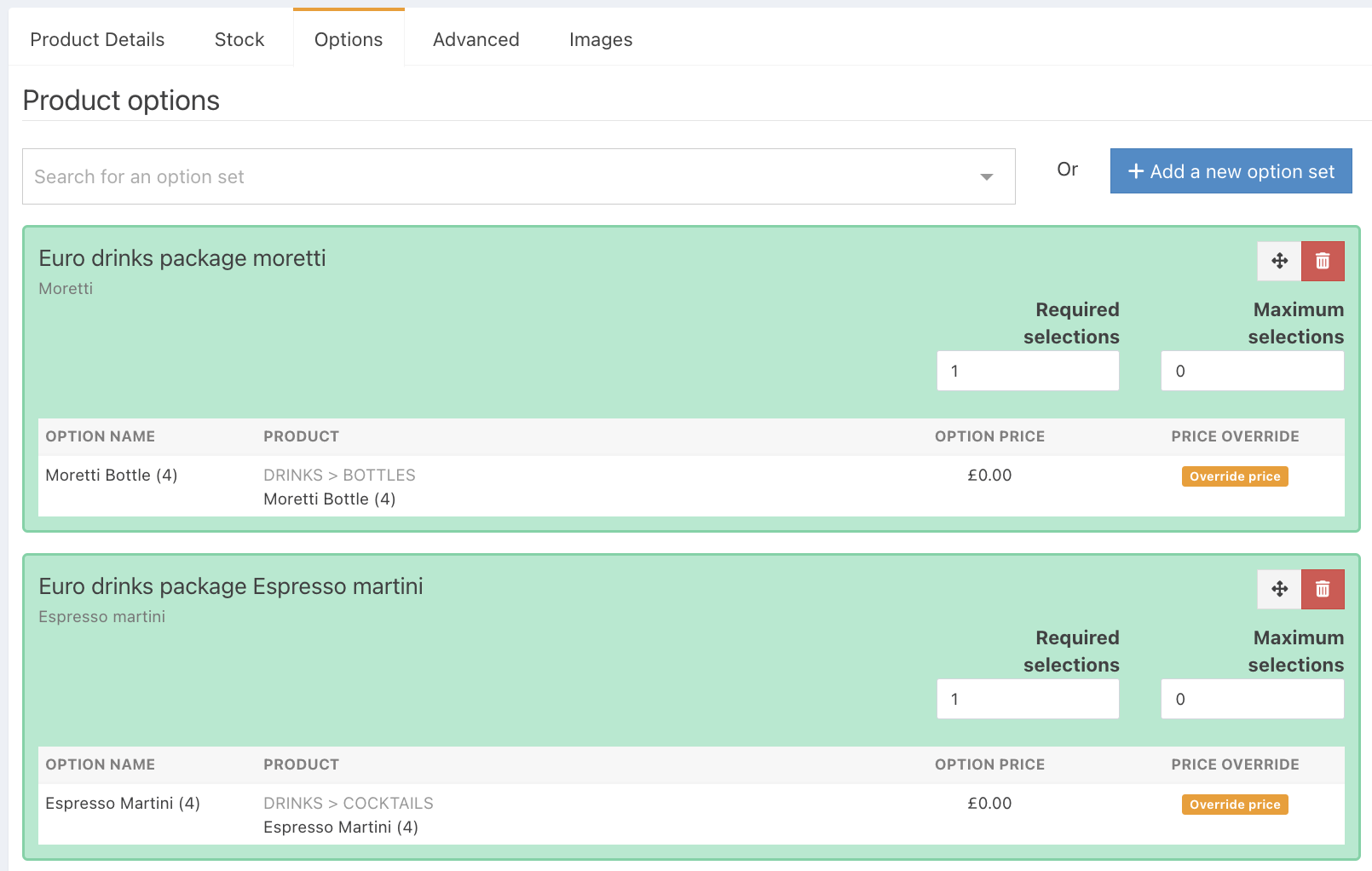Viewport: 1372px width, 871px height.
Task: Click the Euro drinks package moretti title
Action: (x=182, y=258)
